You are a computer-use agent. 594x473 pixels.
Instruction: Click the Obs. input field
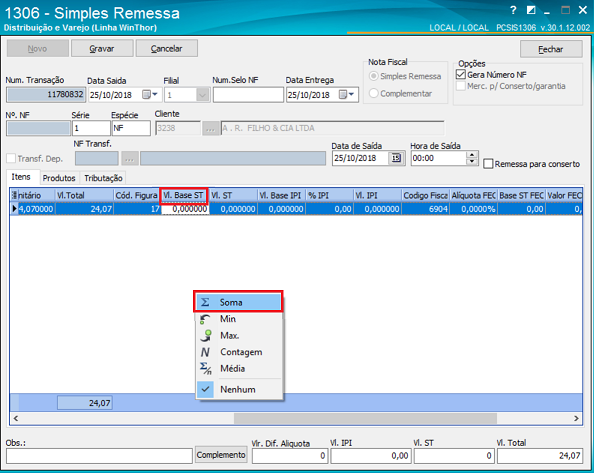(x=99, y=456)
